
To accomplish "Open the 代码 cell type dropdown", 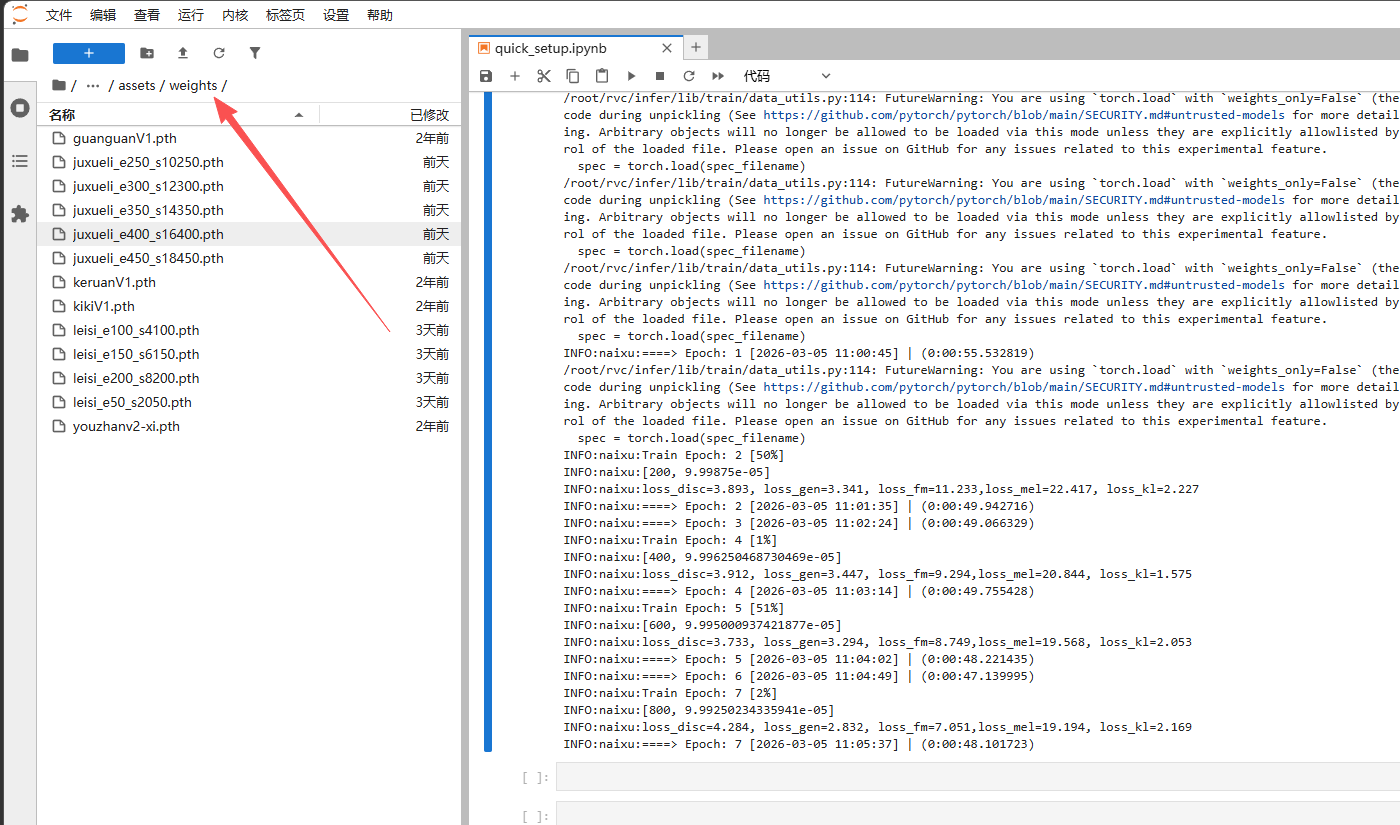I will point(787,76).
